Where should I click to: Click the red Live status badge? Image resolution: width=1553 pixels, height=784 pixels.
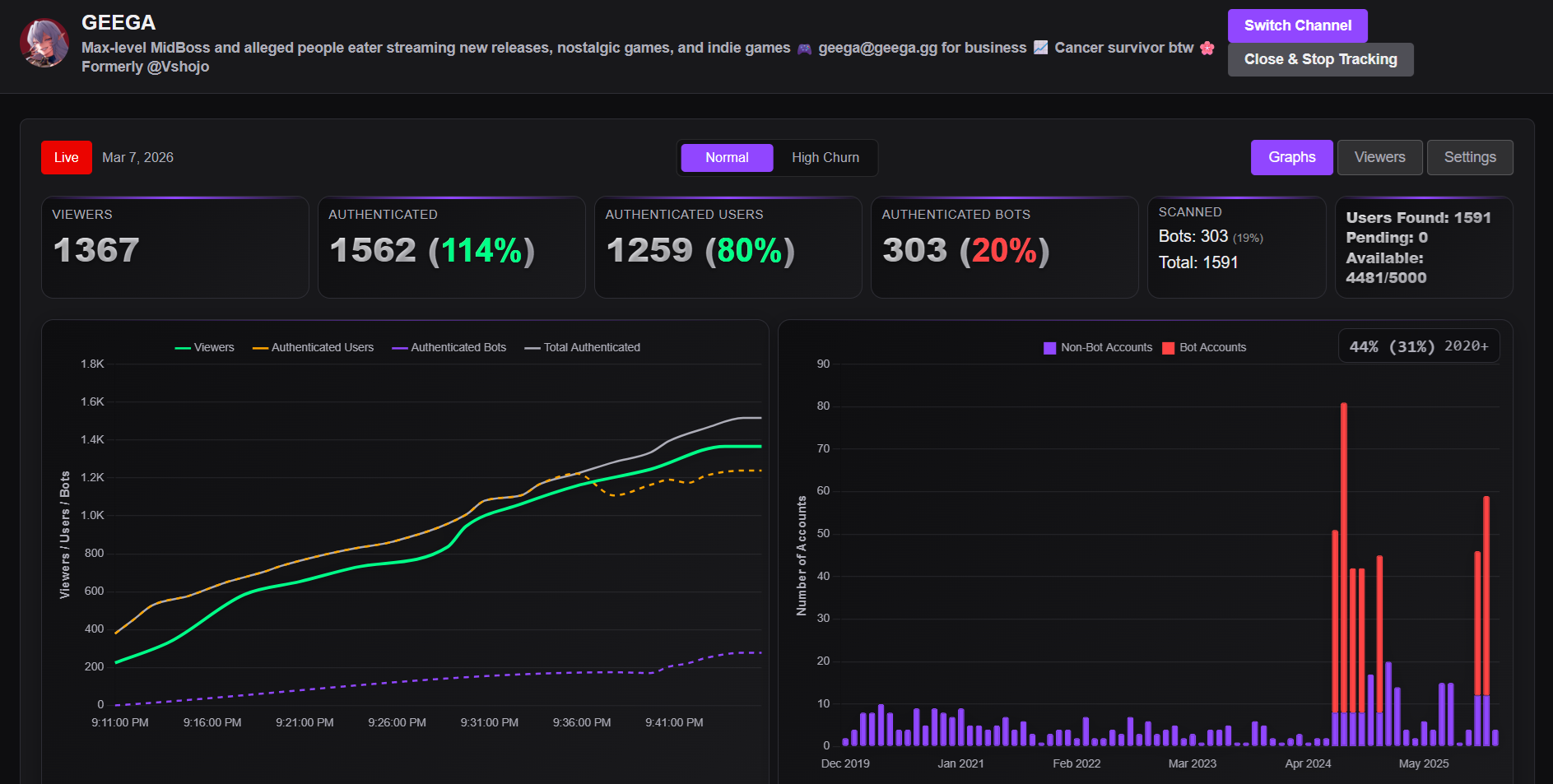click(67, 157)
